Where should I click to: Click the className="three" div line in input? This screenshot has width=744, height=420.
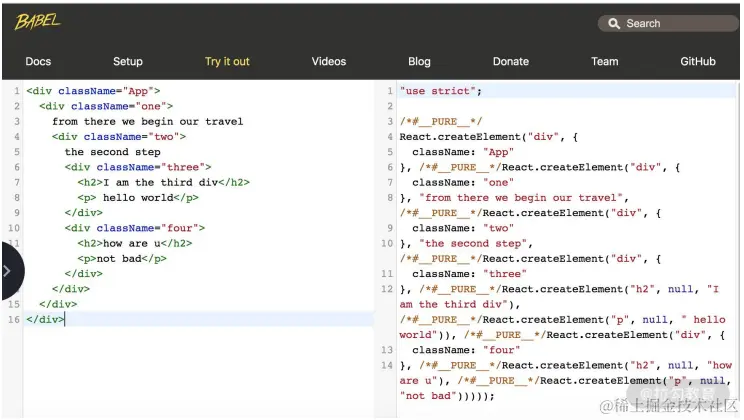click(138, 167)
